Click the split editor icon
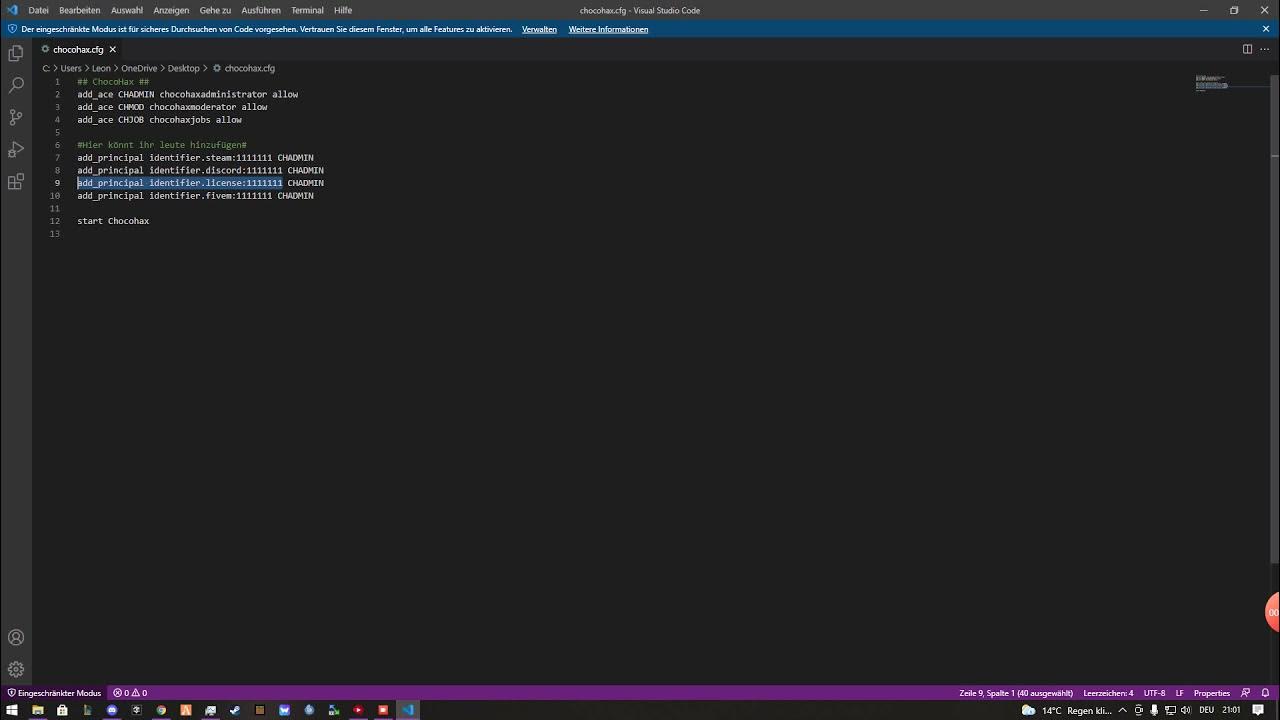This screenshot has height=720, width=1280. pos(1247,49)
